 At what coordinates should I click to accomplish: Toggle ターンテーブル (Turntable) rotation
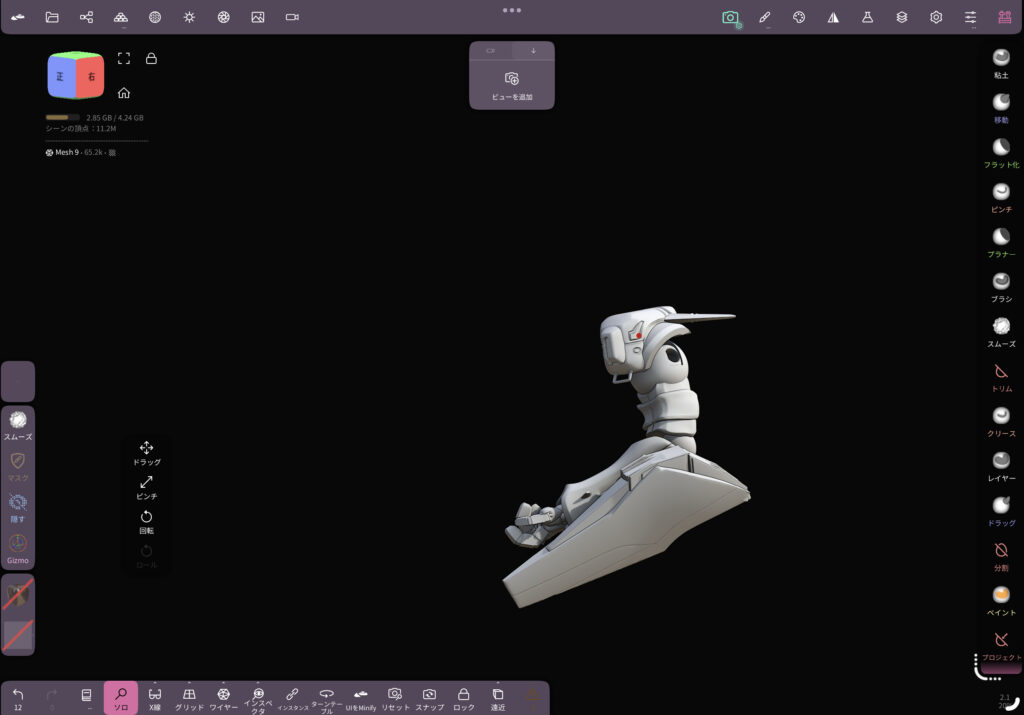click(x=327, y=700)
